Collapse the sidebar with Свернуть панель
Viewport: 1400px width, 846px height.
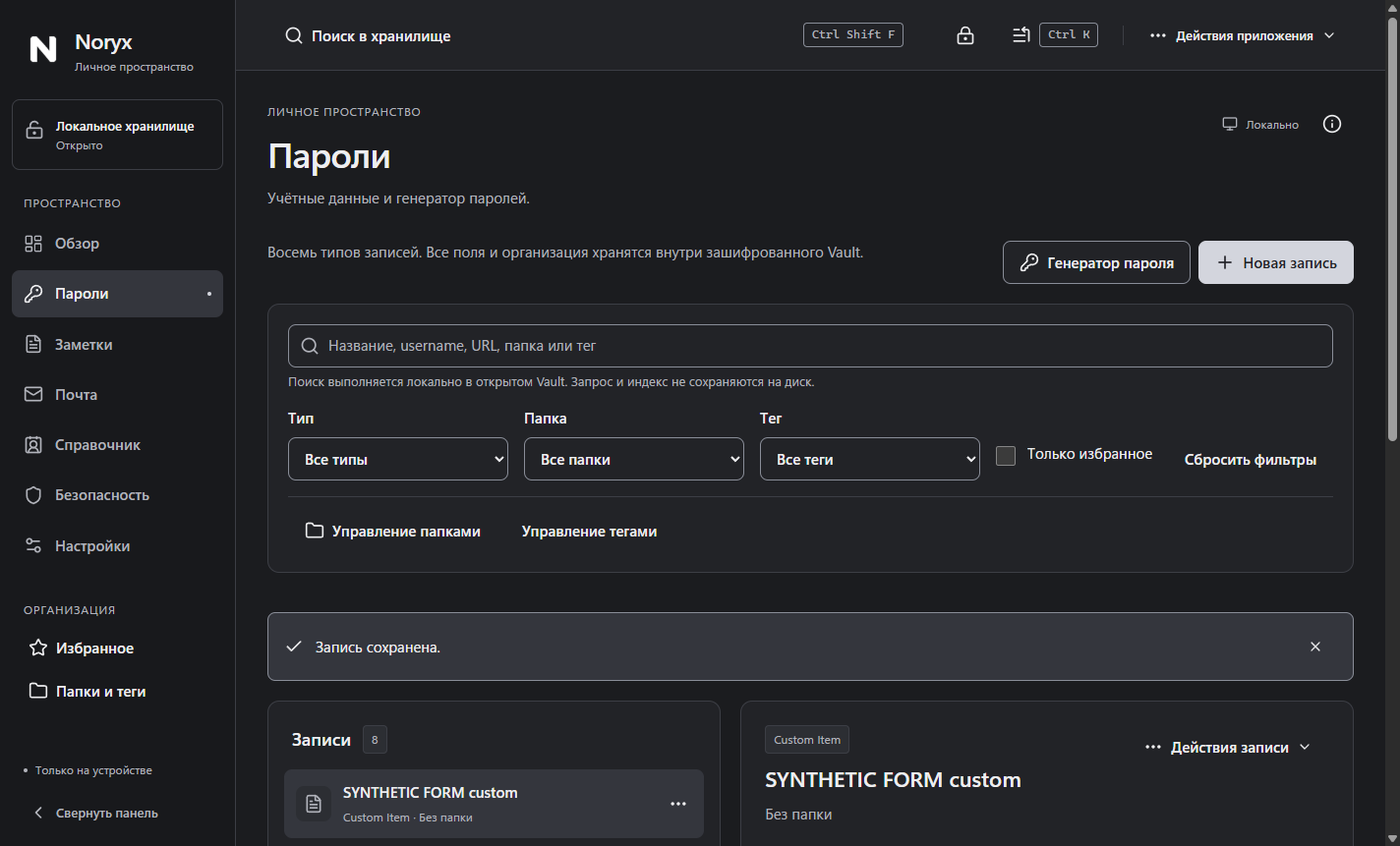coord(95,813)
